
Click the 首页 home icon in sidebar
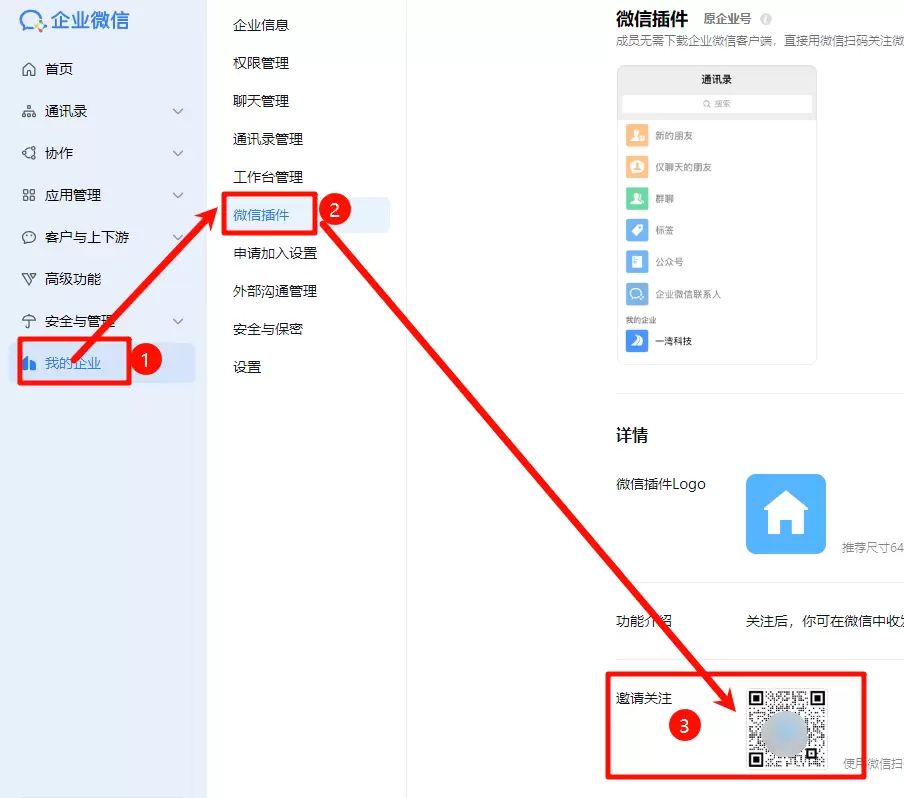27,68
